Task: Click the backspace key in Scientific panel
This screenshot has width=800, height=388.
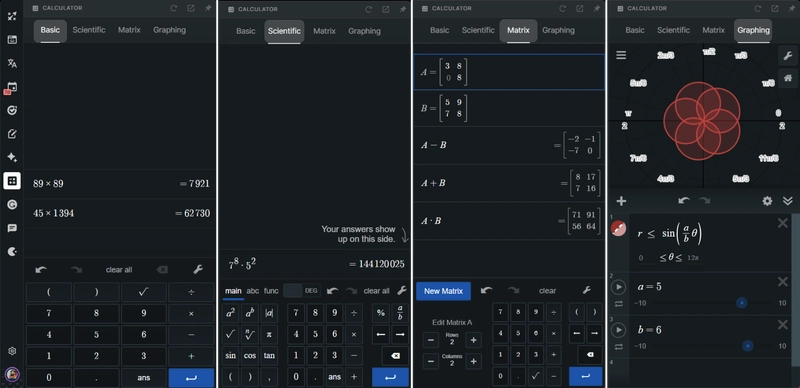Action: click(x=395, y=356)
